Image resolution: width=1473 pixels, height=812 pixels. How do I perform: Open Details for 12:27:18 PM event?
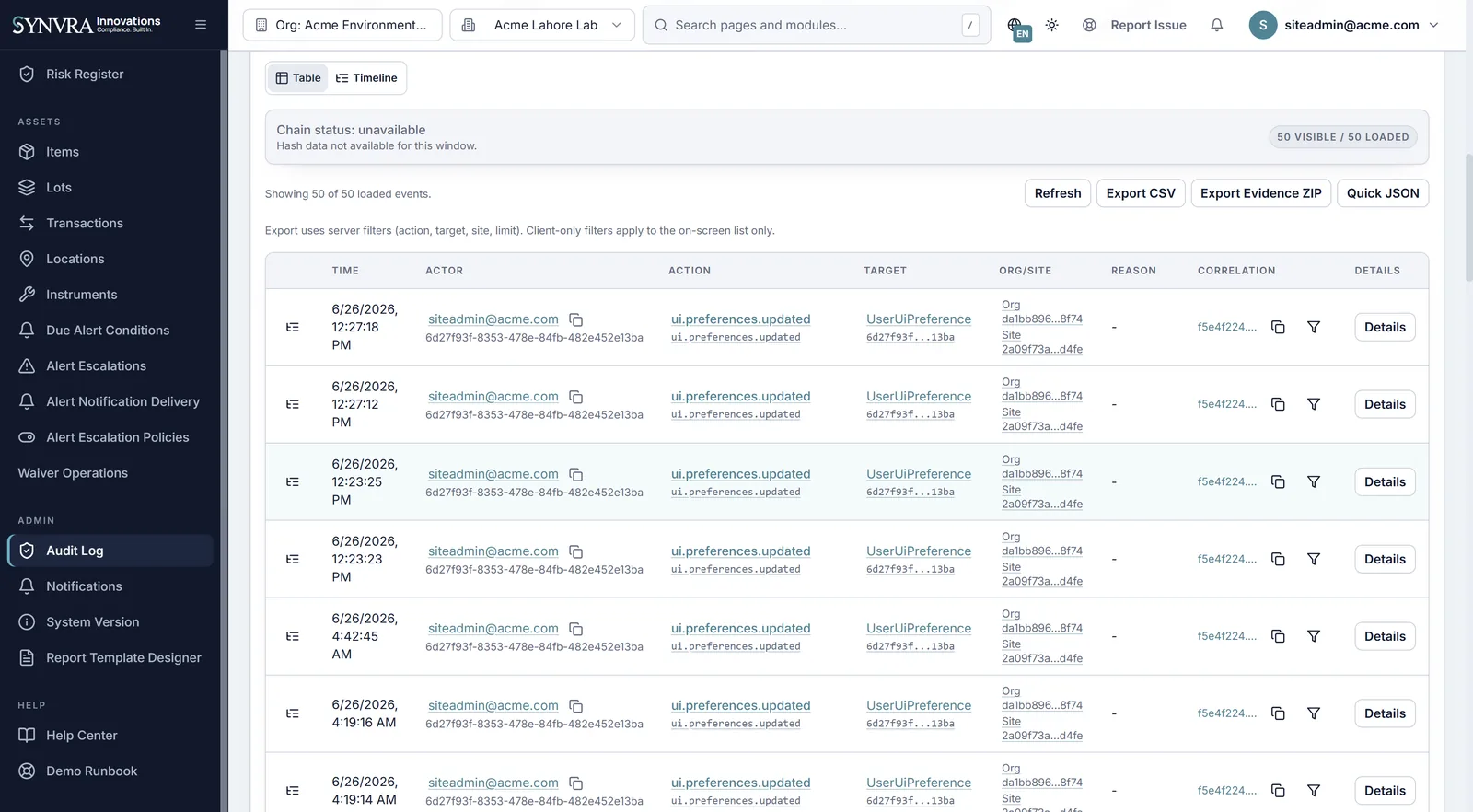point(1385,327)
